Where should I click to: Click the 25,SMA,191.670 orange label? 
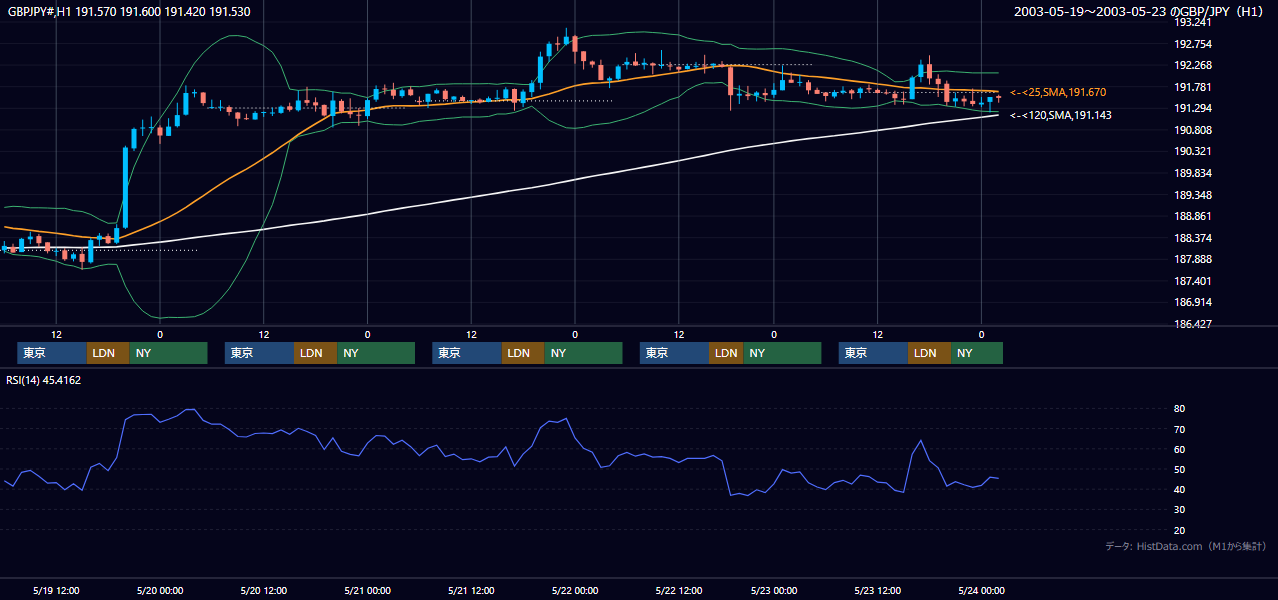pyautogui.click(x=1058, y=92)
